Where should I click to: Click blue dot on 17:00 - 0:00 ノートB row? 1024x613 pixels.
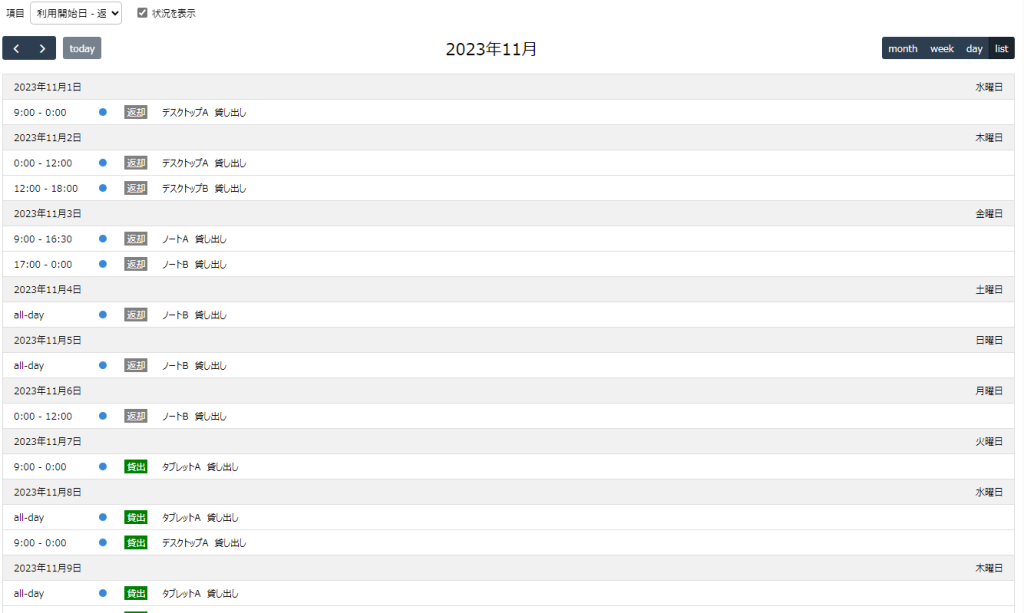click(x=103, y=264)
